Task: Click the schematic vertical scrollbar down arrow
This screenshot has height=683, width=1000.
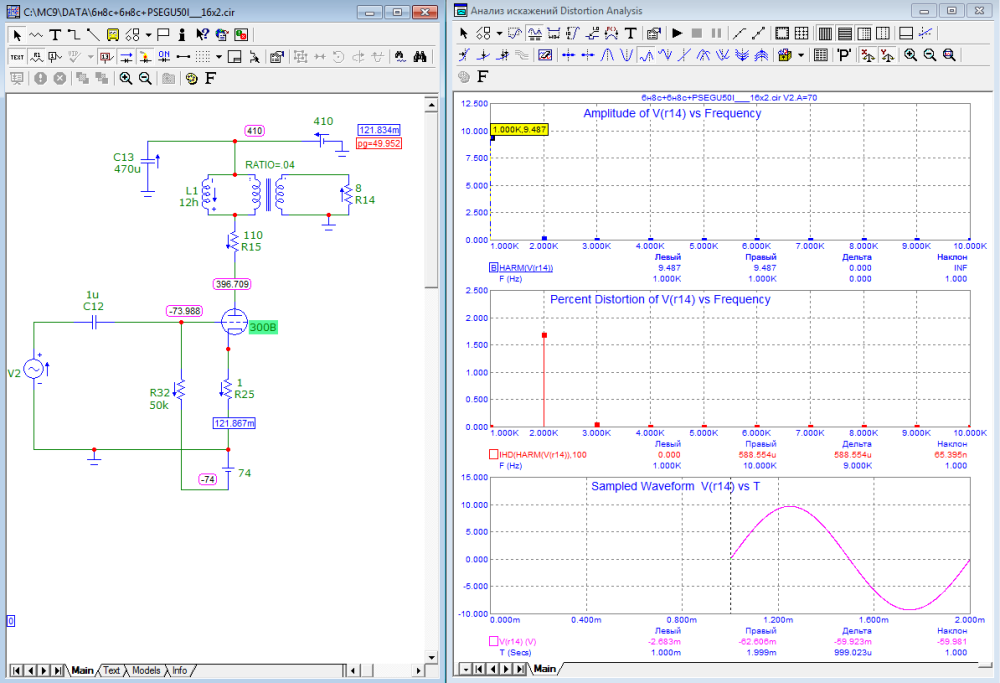Action: [432, 655]
